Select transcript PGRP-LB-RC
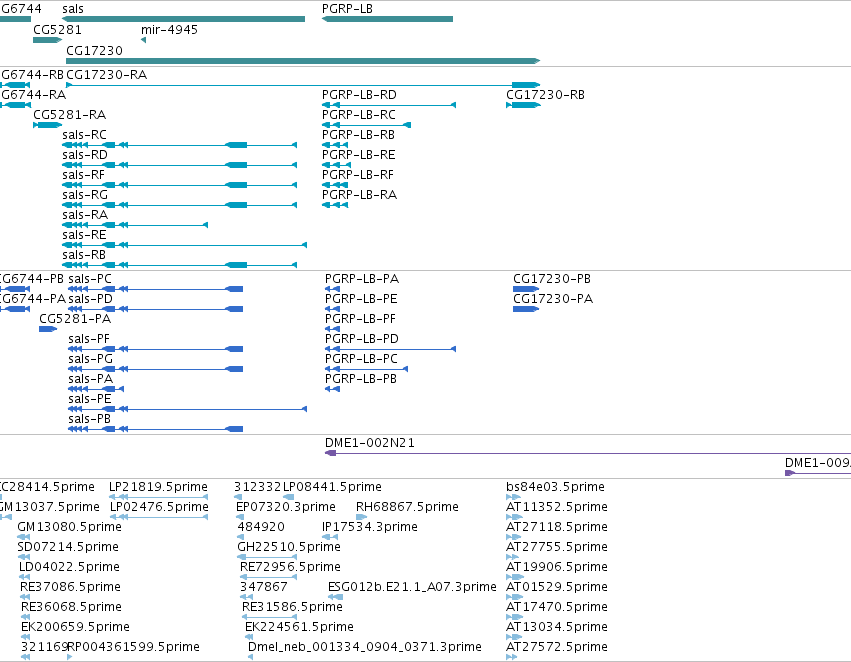 point(366,125)
